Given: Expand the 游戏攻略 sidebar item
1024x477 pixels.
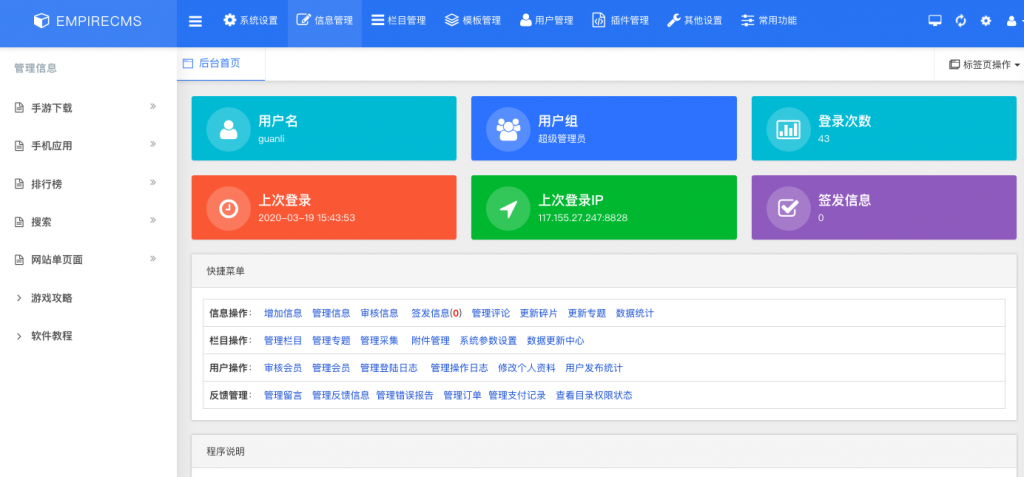Looking at the screenshot, I should (x=51, y=298).
